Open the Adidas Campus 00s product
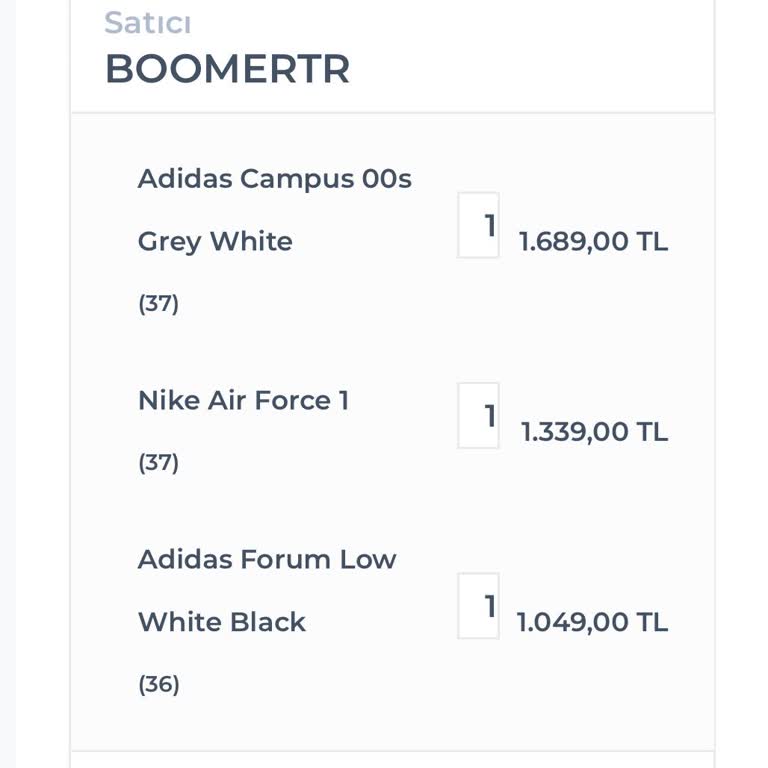Viewport: 768px width, 768px height. 274,179
